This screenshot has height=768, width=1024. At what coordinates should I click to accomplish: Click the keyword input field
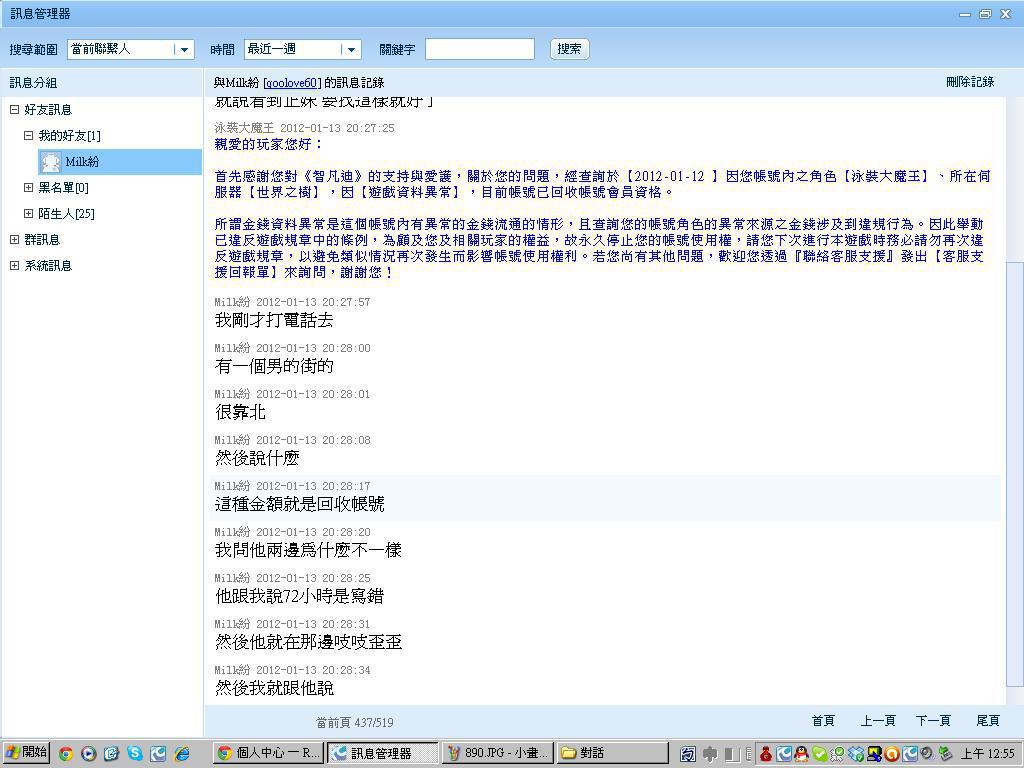(x=479, y=49)
